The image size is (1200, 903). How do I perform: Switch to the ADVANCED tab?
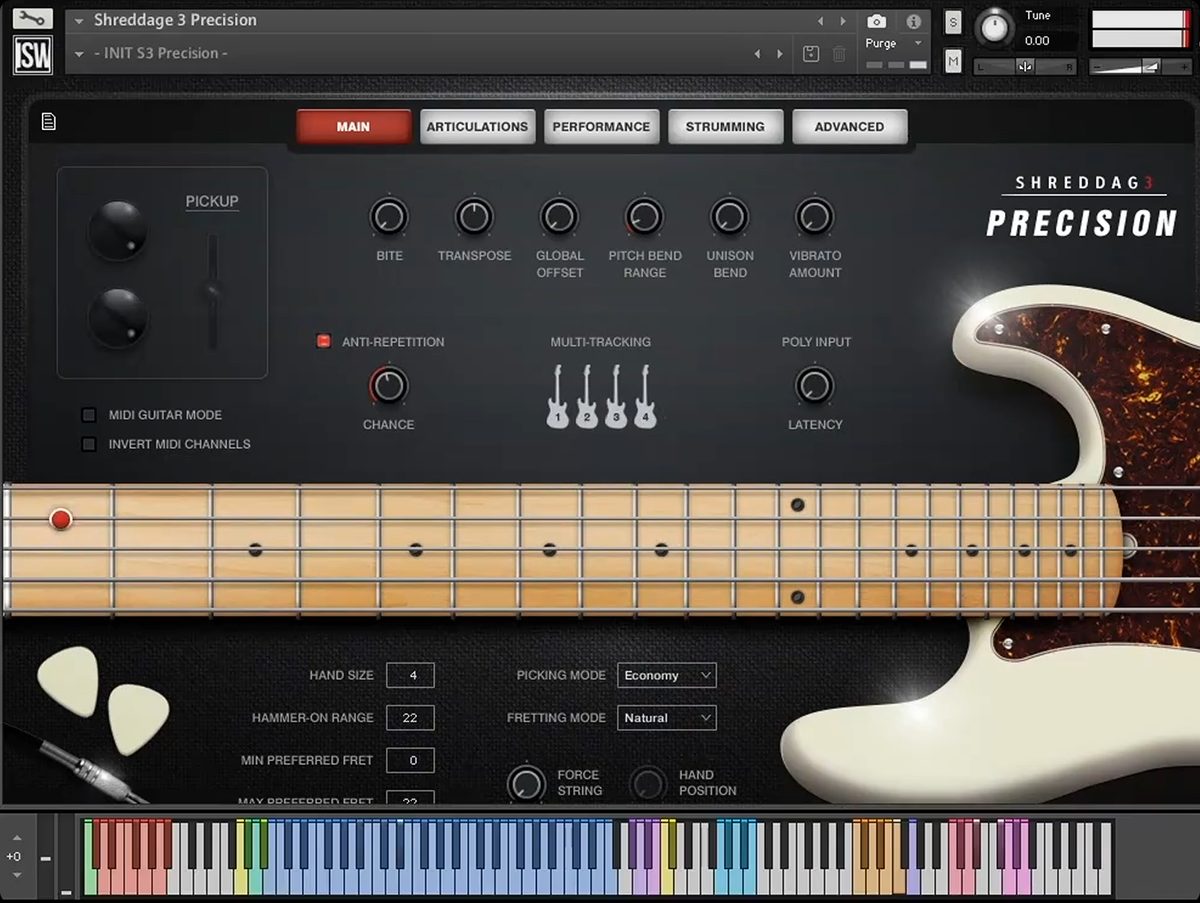coord(849,127)
